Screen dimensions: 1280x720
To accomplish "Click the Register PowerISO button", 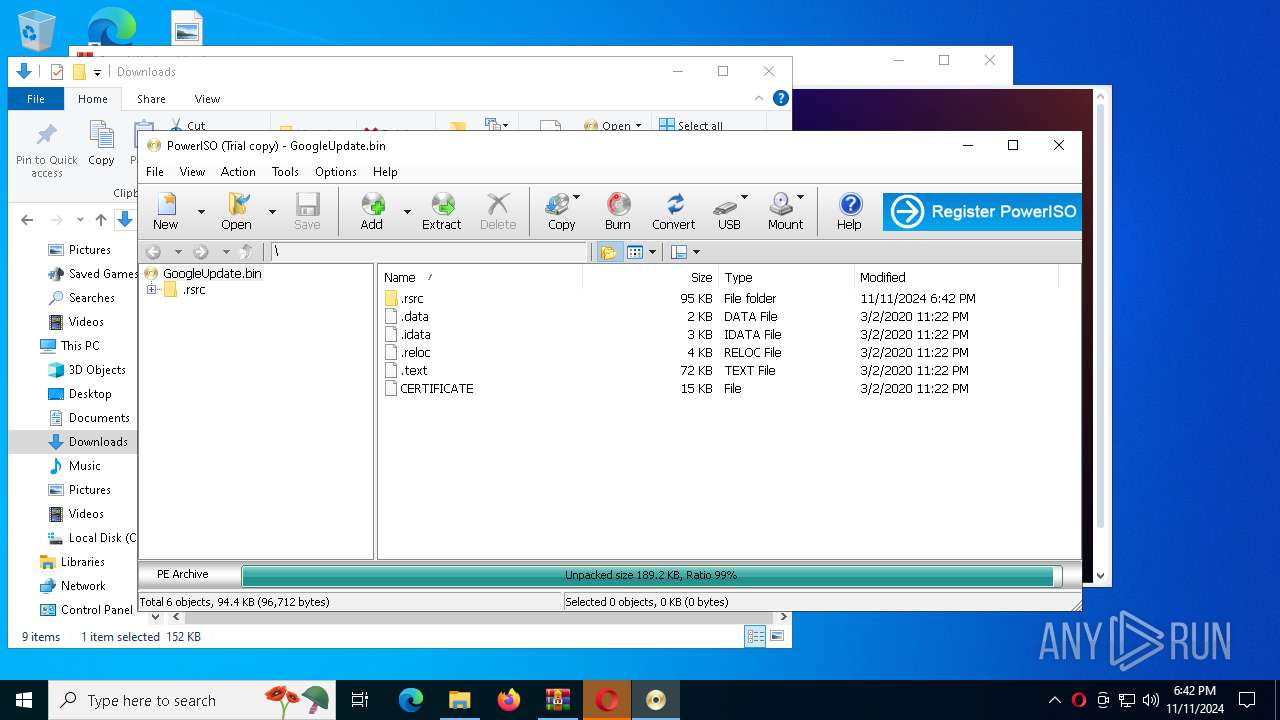I will coord(982,212).
